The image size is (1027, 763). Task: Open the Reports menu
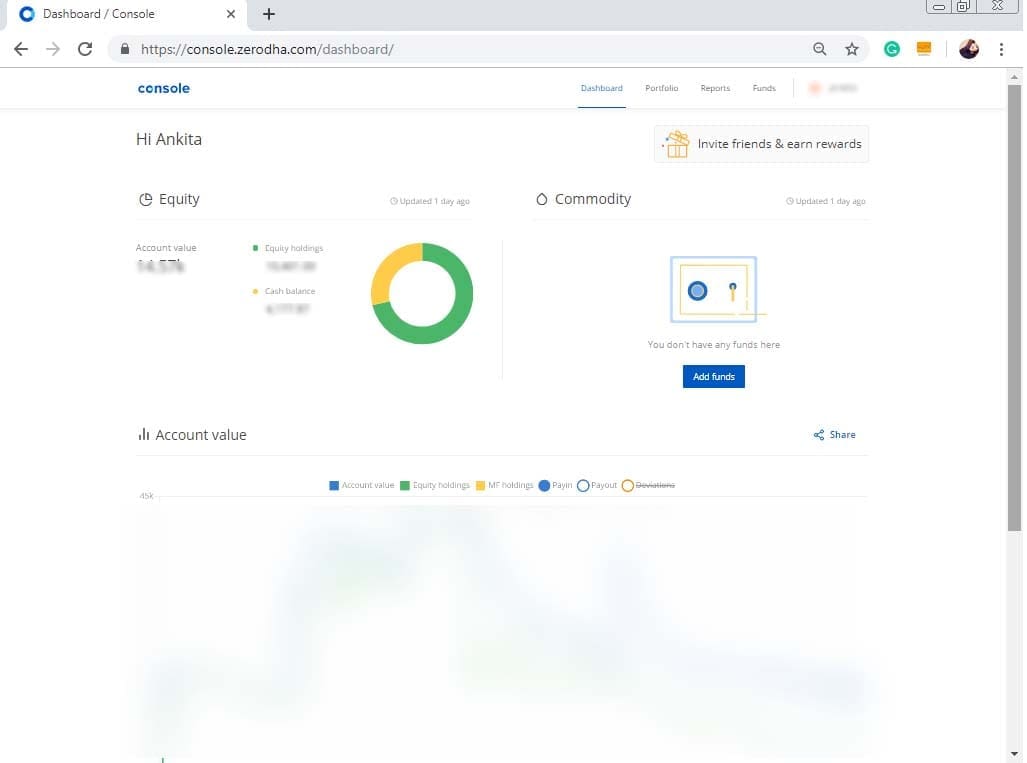(x=715, y=88)
